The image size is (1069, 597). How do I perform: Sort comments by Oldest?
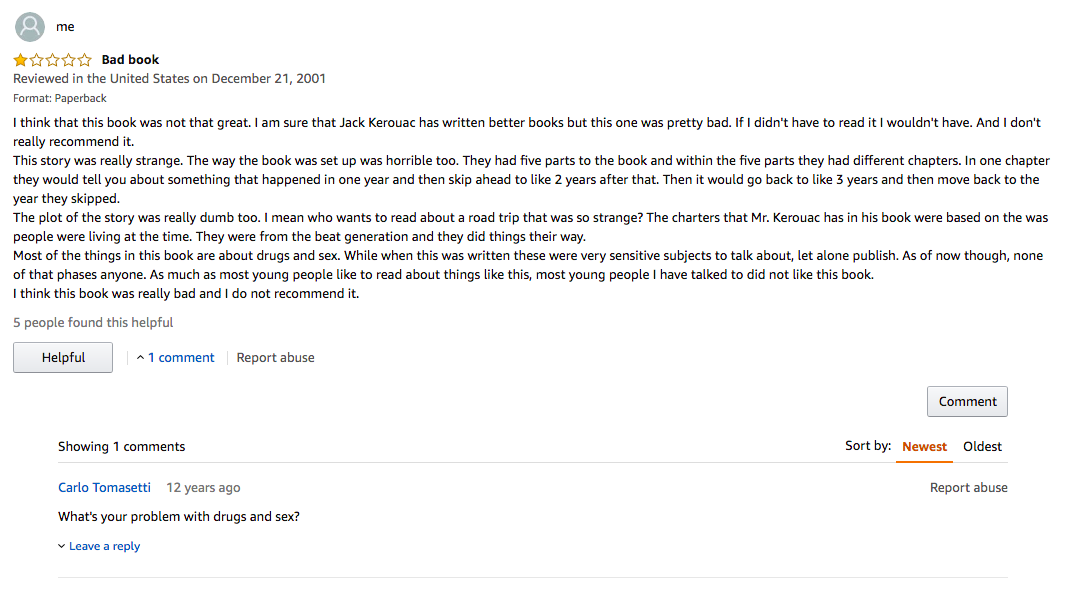[x=982, y=447]
